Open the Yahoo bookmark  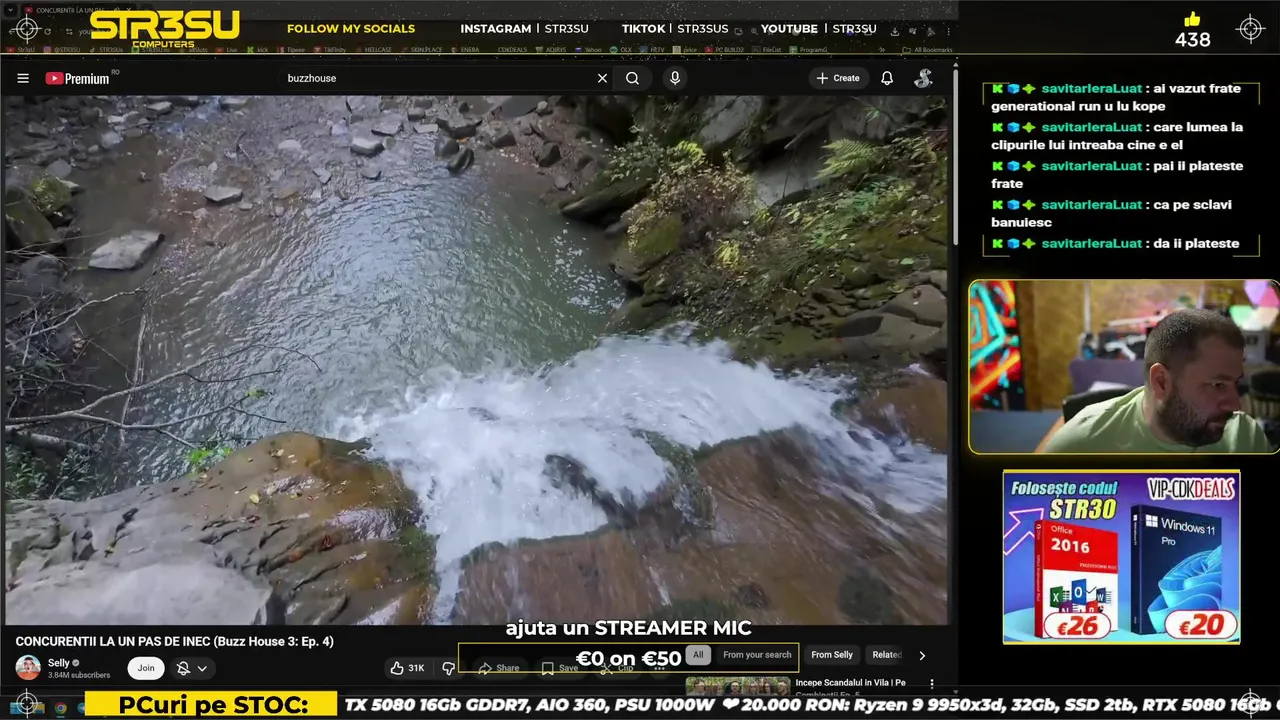(x=588, y=48)
